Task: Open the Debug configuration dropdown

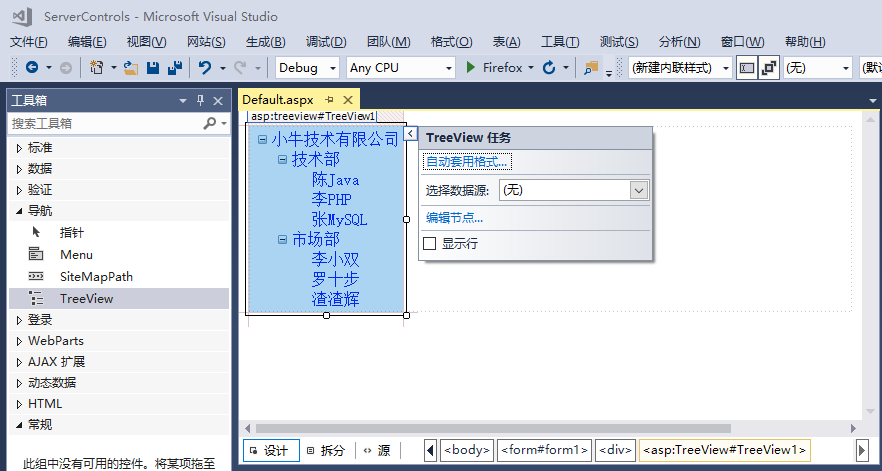Action: point(331,68)
